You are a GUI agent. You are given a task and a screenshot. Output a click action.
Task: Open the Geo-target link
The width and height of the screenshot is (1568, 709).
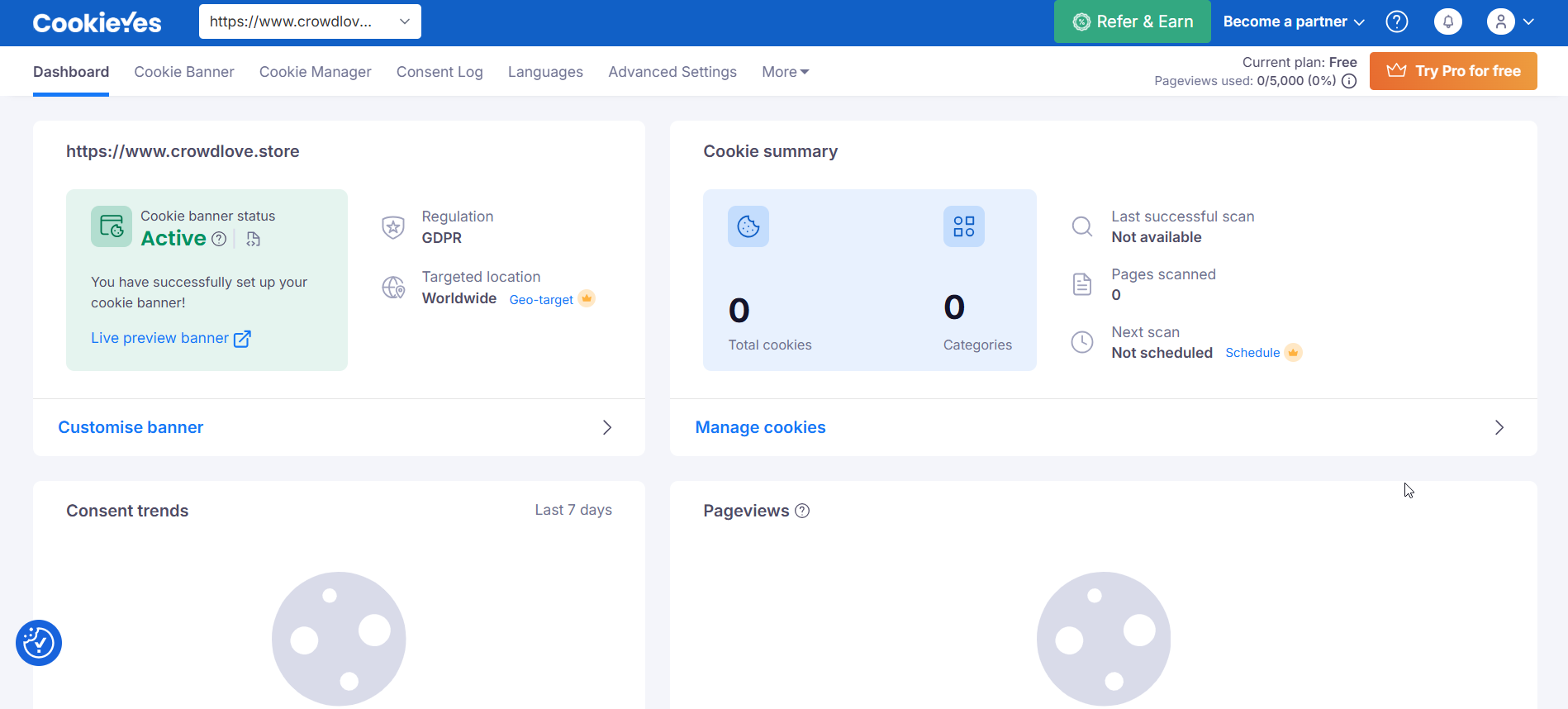click(541, 299)
